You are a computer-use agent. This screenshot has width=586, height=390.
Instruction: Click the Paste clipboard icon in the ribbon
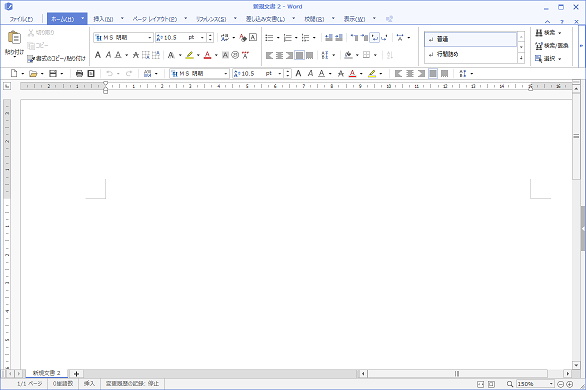click(14, 38)
